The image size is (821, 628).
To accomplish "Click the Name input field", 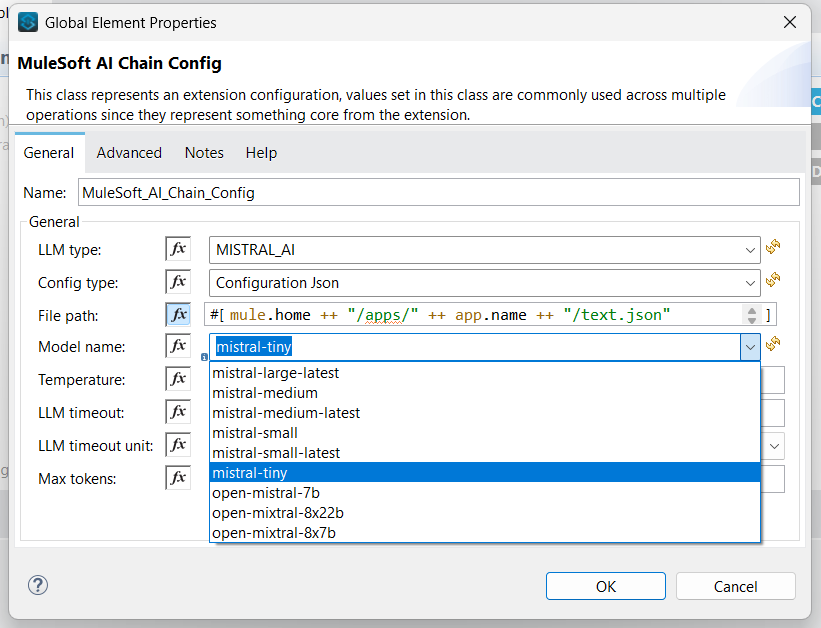I will tap(439, 192).
